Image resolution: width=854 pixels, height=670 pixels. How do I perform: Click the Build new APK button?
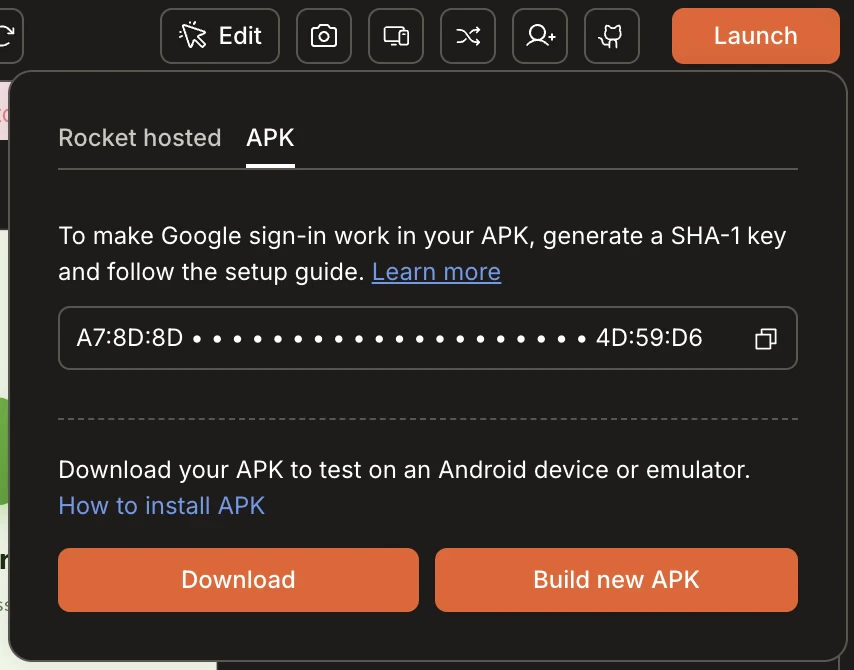point(615,579)
